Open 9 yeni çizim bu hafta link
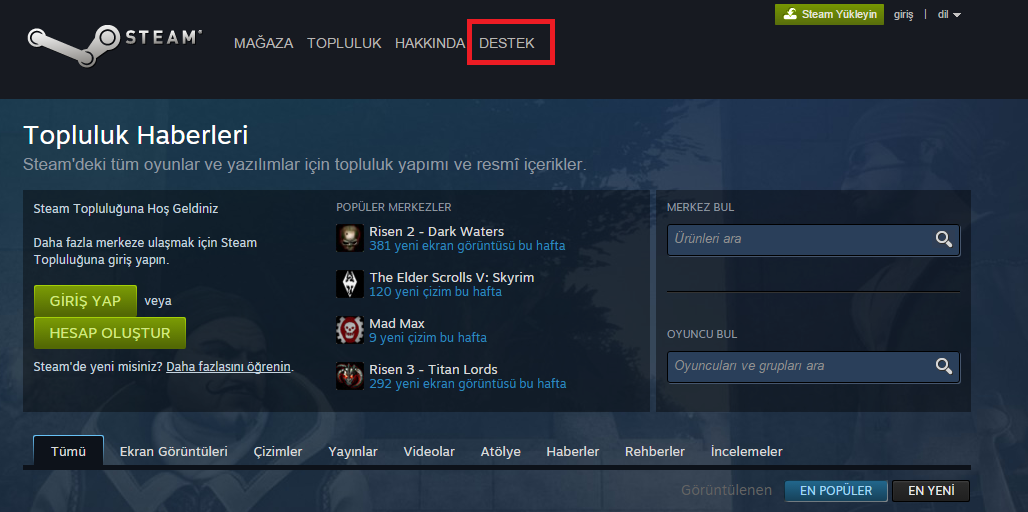Image resolution: width=1028 pixels, height=512 pixels. (x=428, y=338)
